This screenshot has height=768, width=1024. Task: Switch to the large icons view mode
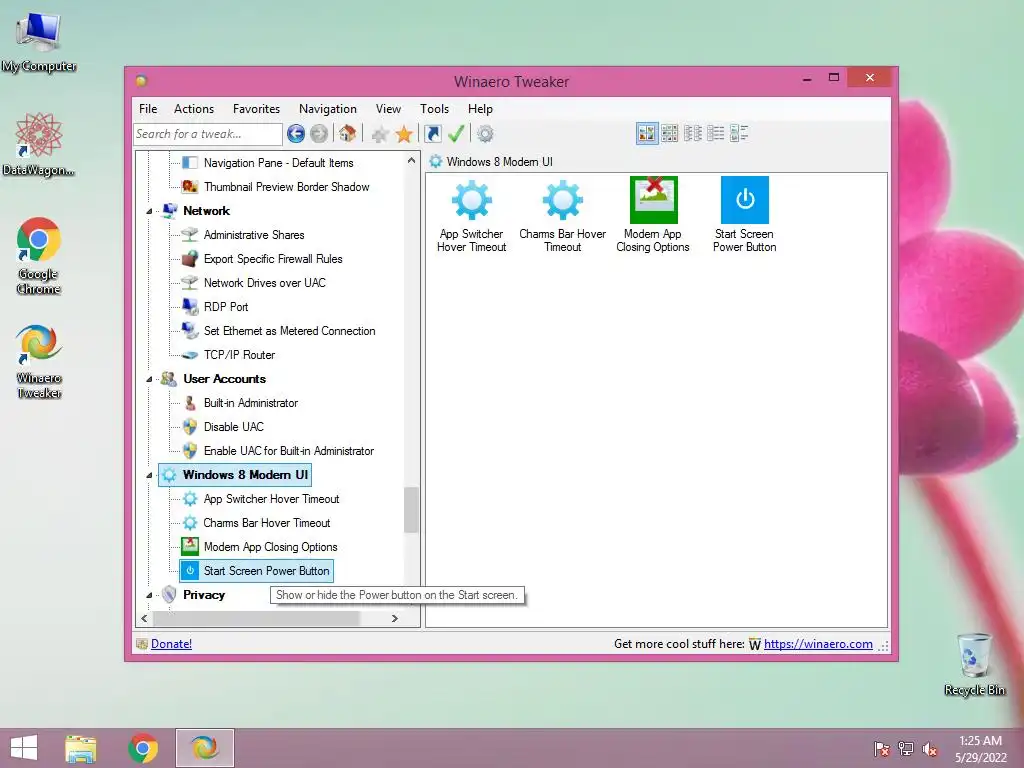coord(647,134)
